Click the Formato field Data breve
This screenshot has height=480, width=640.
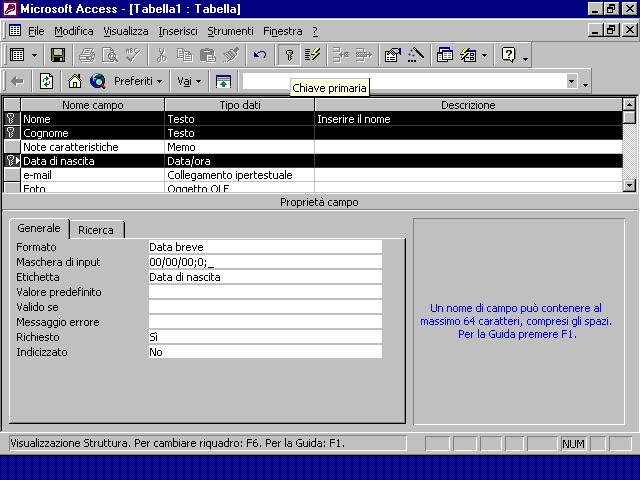click(265, 247)
